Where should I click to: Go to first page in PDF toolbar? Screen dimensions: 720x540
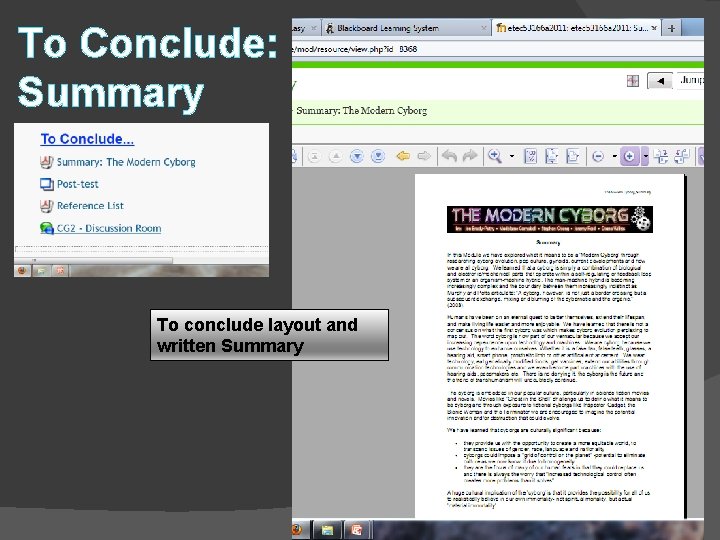click(x=315, y=157)
